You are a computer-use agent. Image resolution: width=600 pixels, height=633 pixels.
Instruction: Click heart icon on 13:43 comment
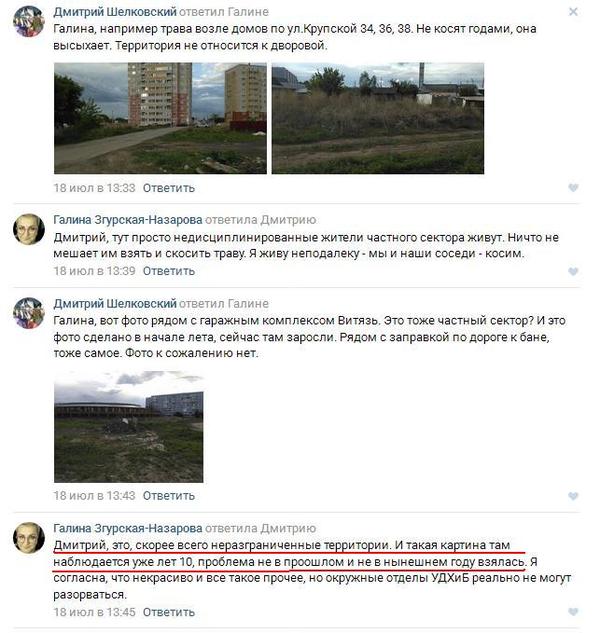click(x=573, y=496)
